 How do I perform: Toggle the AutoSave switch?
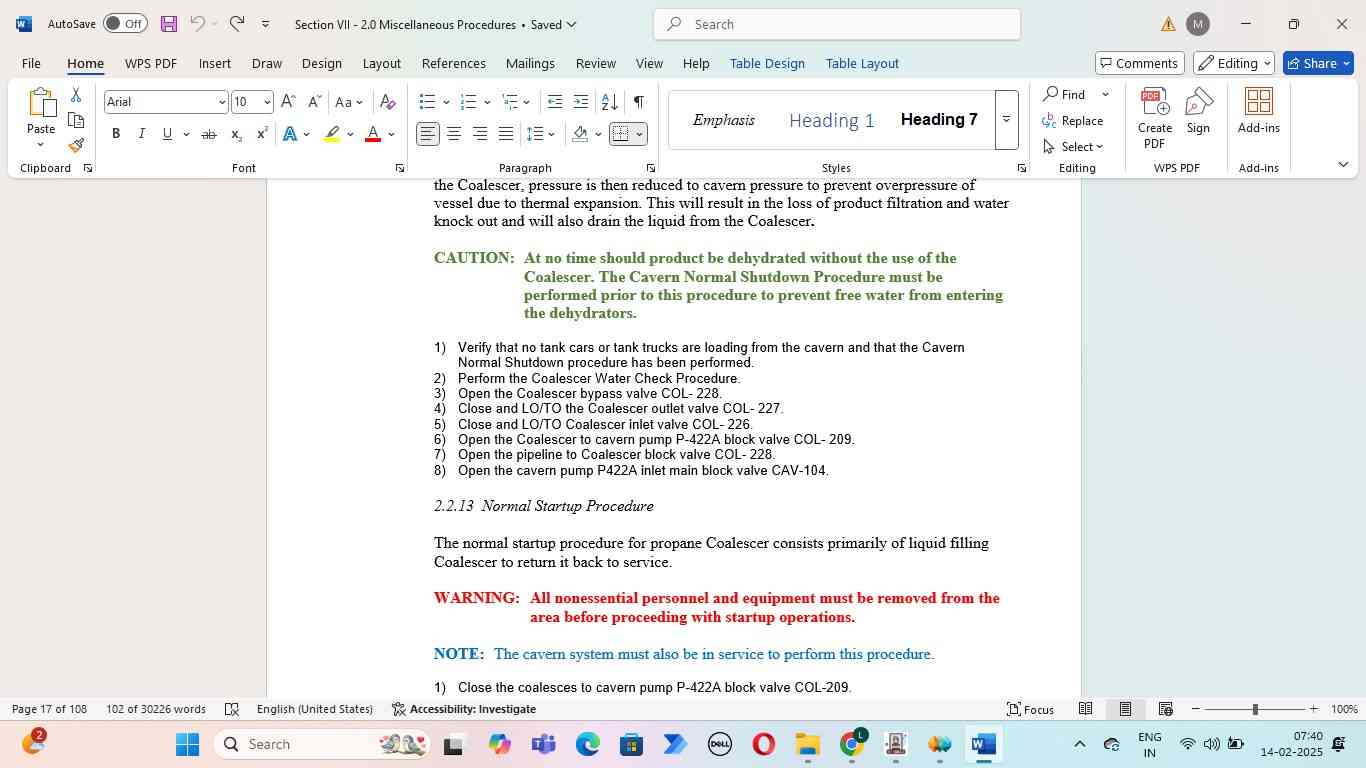[125, 24]
